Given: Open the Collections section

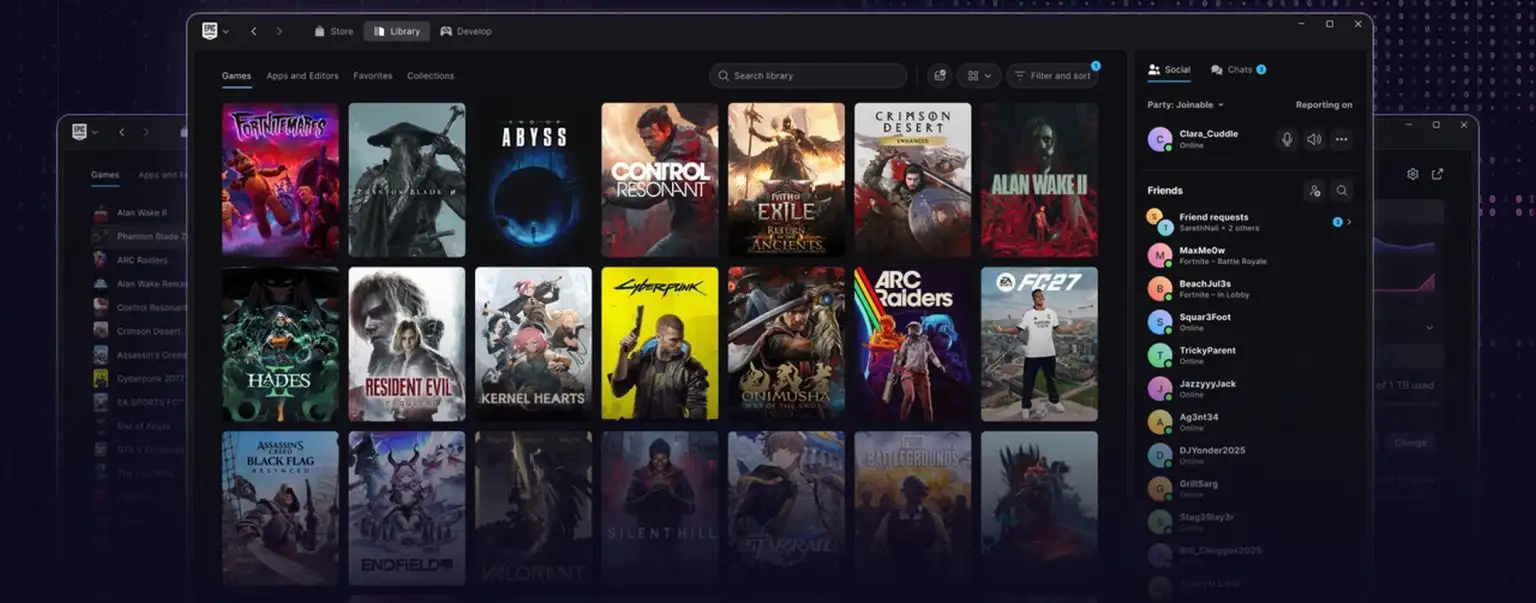Looking at the screenshot, I should pos(431,76).
